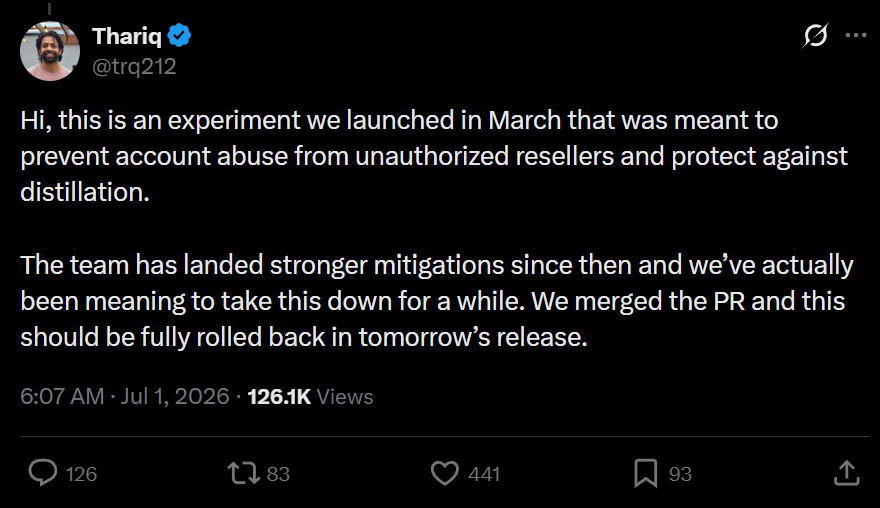Screen dimensions: 880x508
Task: Click the blue verified checkmark badge
Action: (180, 36)
